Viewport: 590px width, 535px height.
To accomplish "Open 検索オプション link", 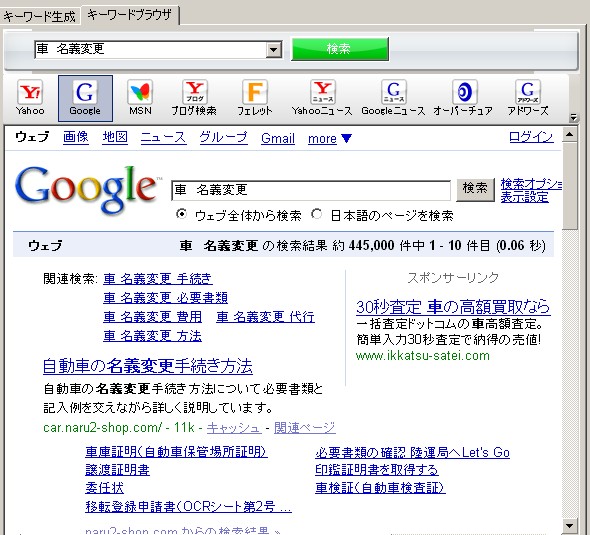I will coord(531,184).
